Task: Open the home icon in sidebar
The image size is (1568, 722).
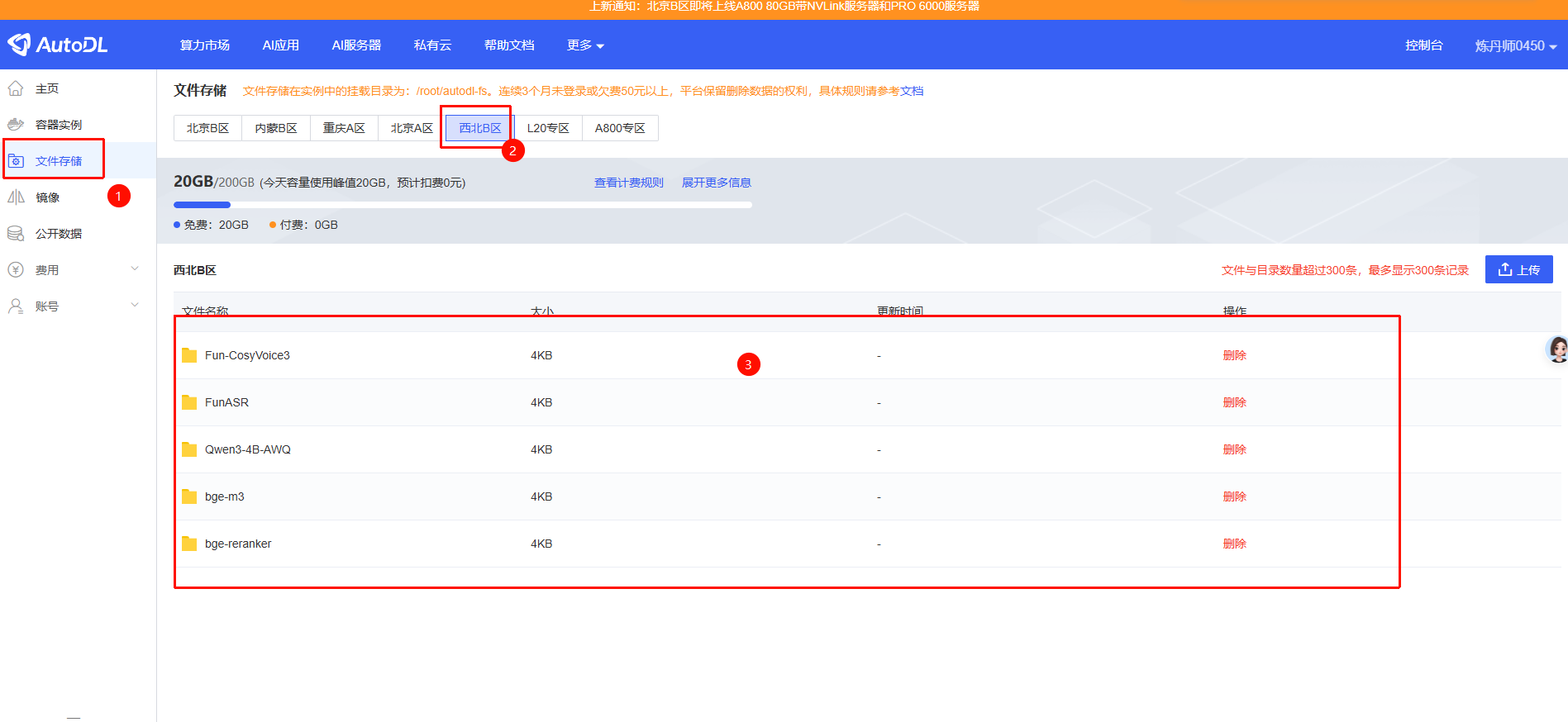Action: [x=16, y=88]
